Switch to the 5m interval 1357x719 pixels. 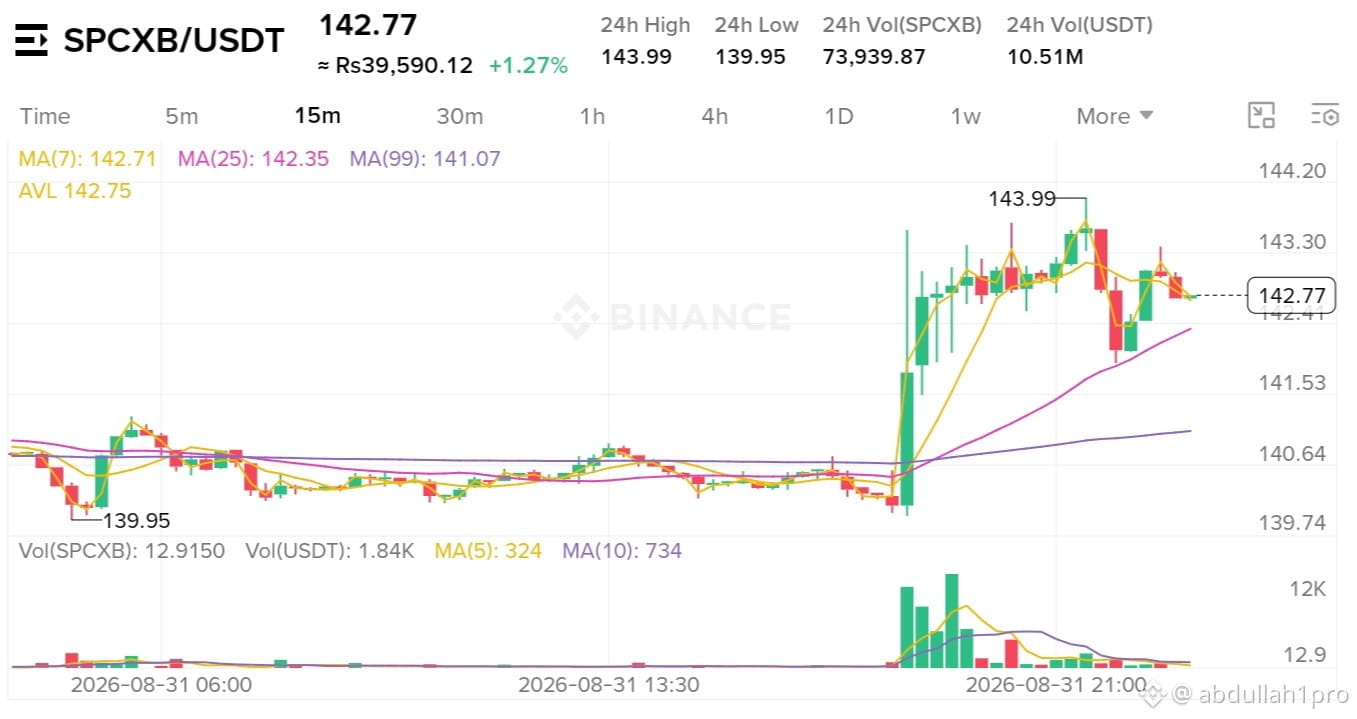coord(181,116)
